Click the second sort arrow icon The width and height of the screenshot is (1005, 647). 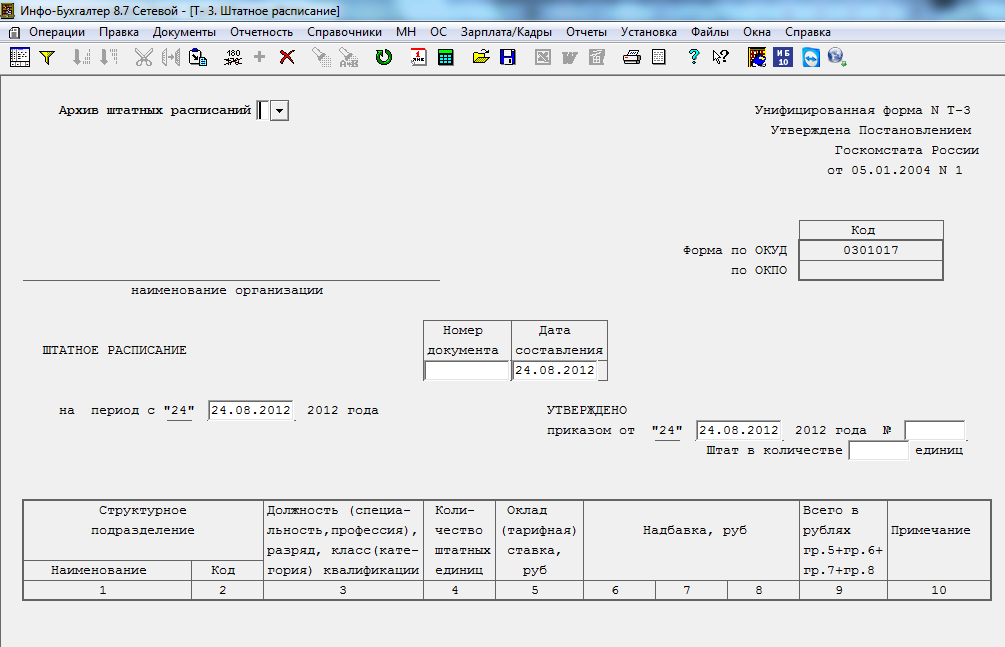click(108, 58)
